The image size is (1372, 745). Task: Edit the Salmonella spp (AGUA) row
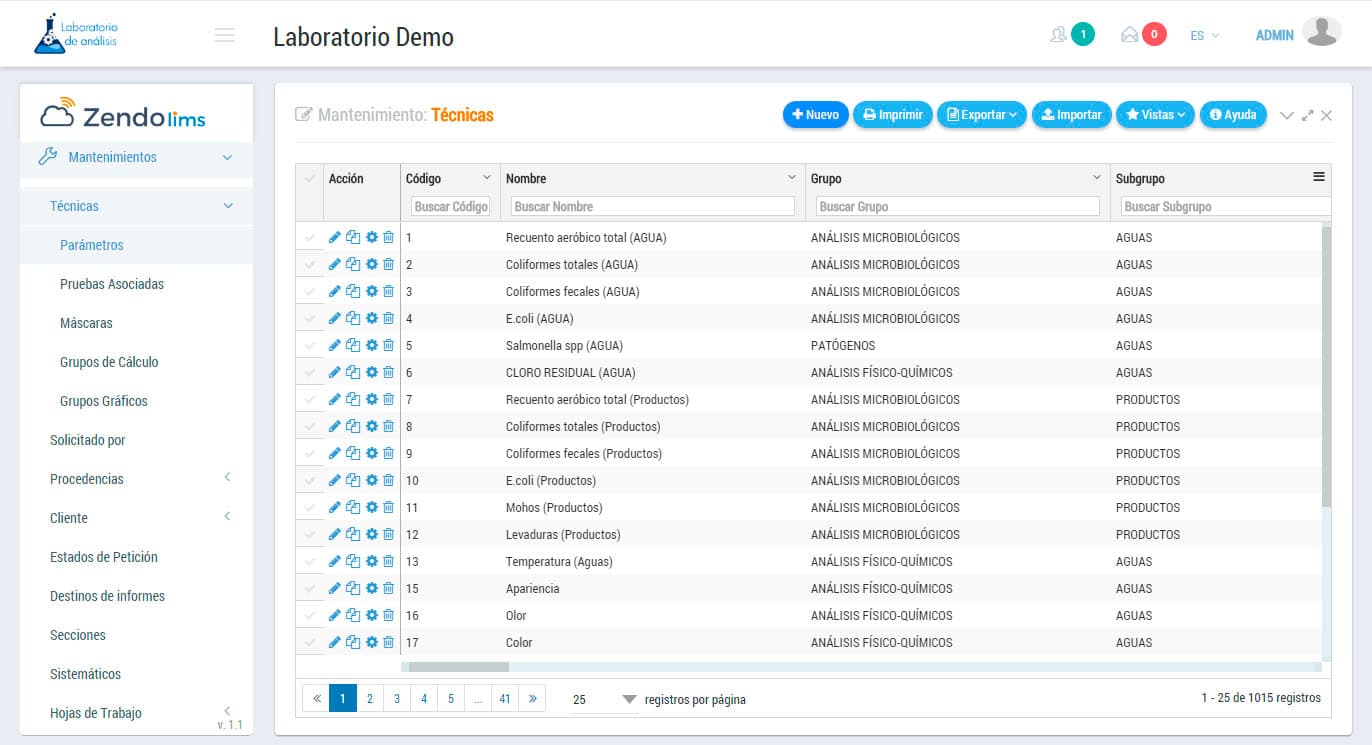point(335,346)
